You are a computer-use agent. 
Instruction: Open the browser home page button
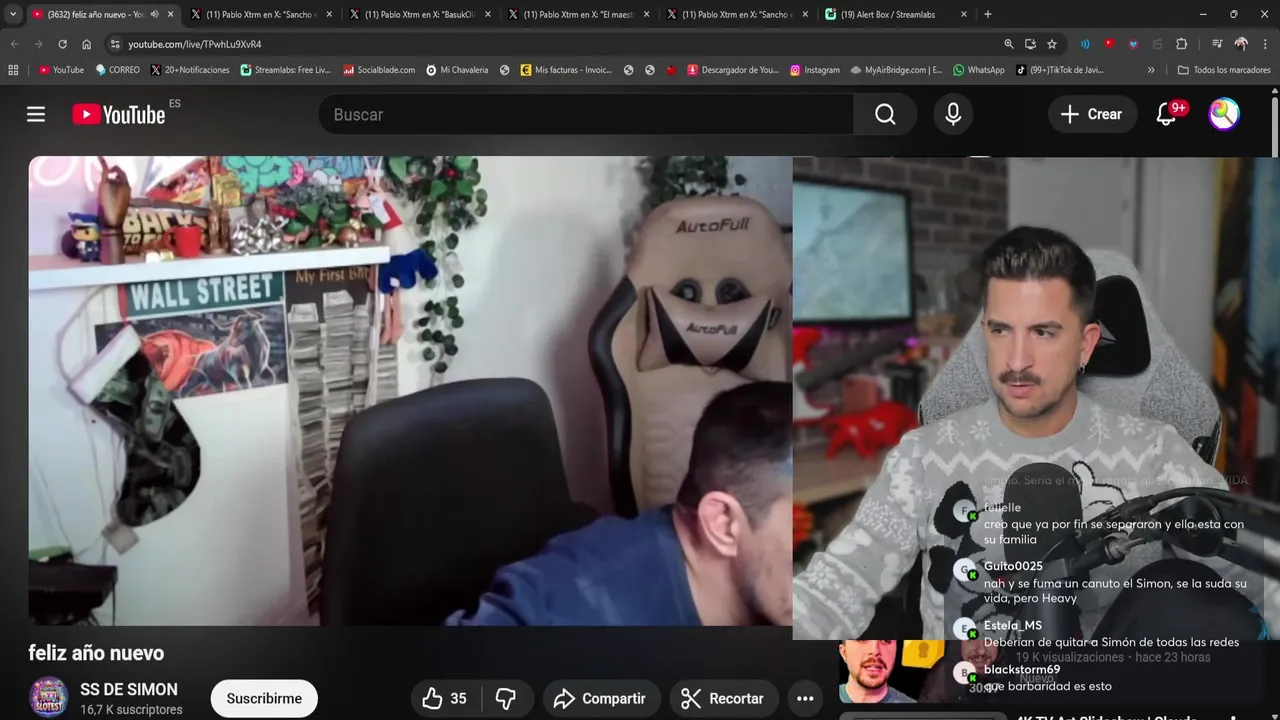click(87, 44)
